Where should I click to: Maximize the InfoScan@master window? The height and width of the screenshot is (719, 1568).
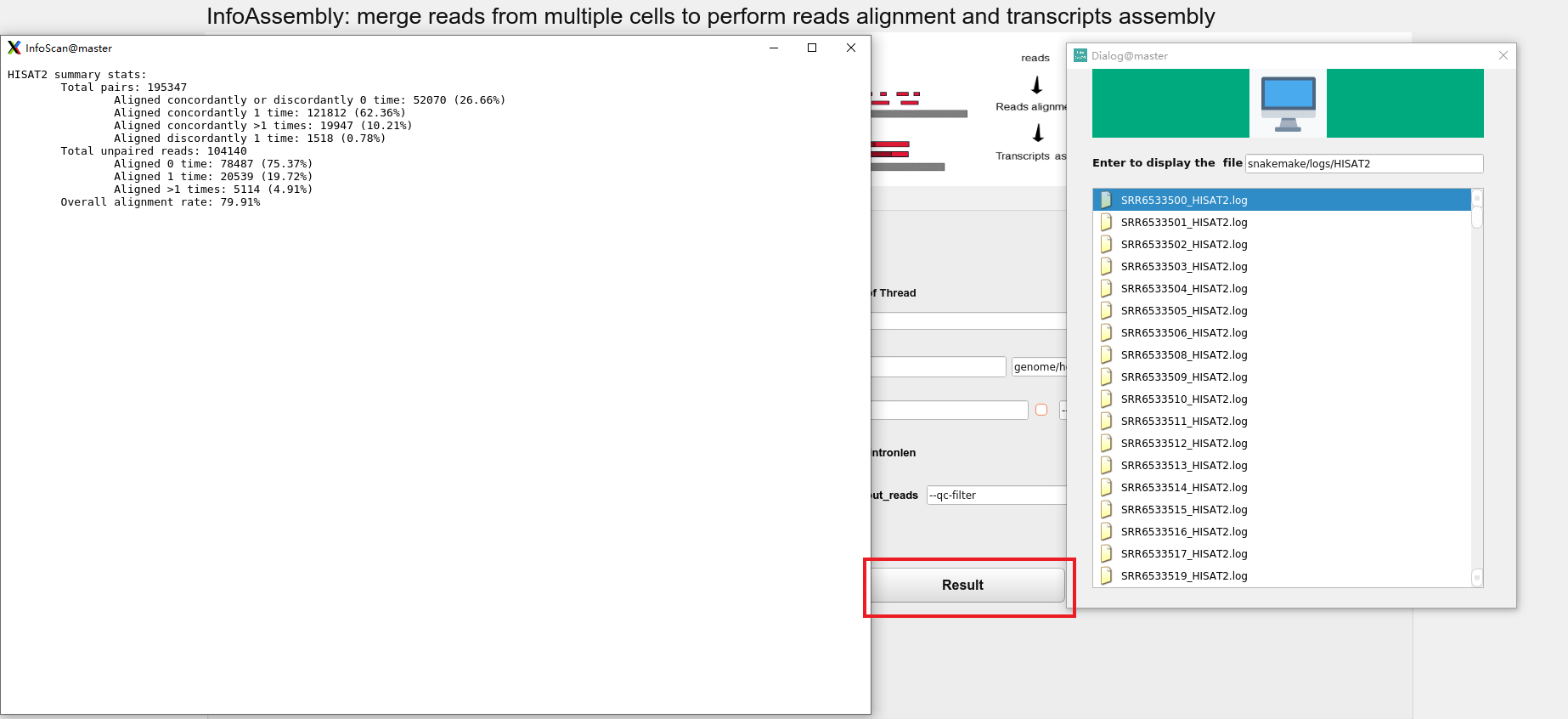(x=812, y=48)
